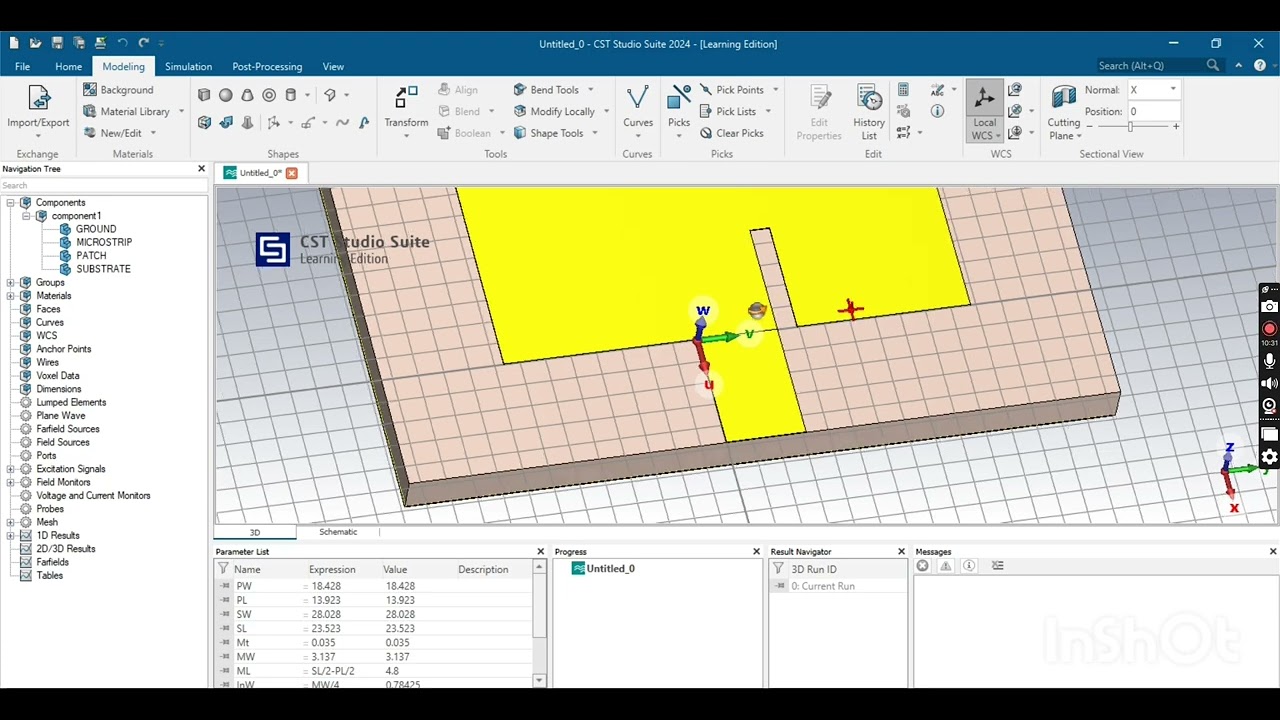
Task: Click the Position input field
Action: [x=1154, y=112]
